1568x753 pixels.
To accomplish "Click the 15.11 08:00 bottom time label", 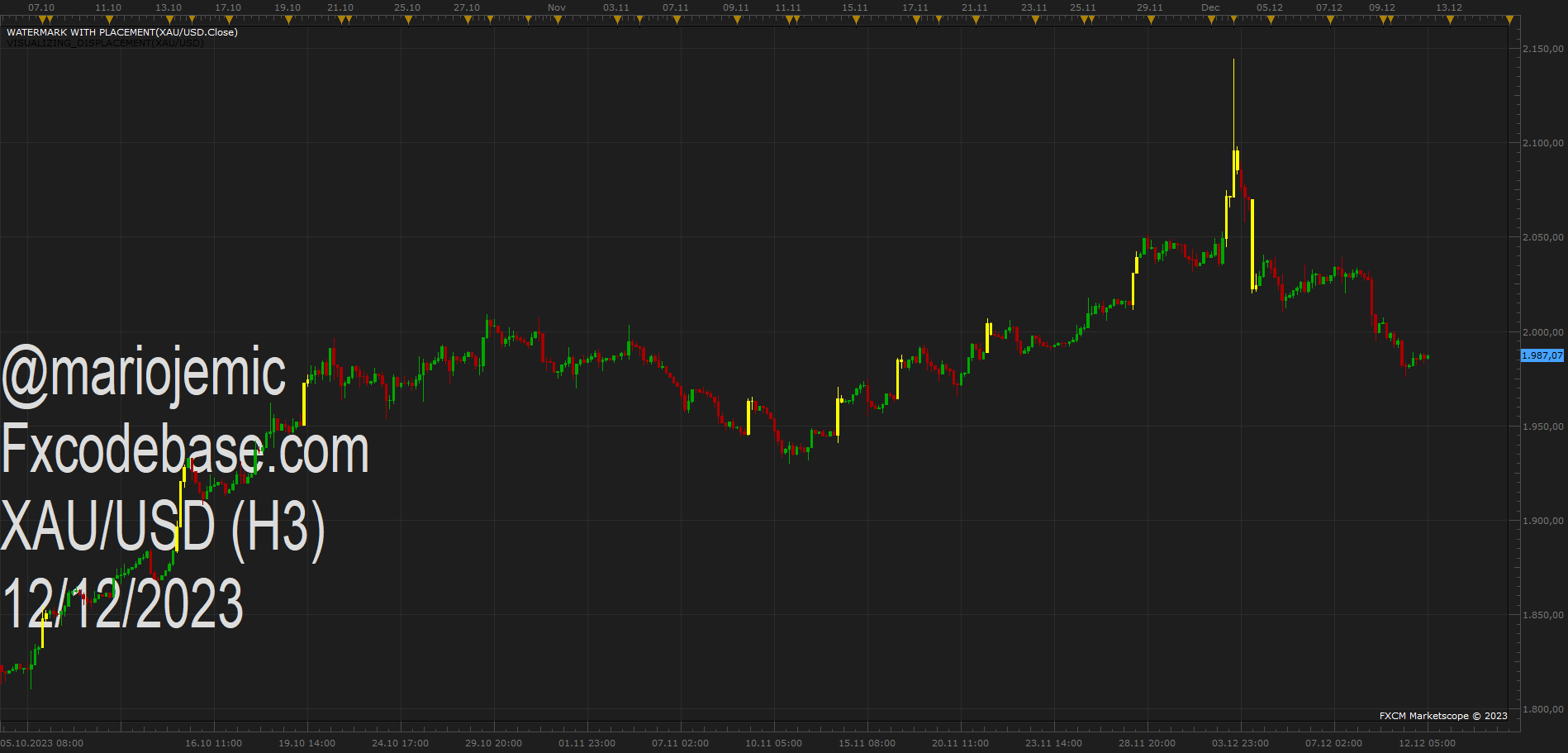I will click(867, 743).
